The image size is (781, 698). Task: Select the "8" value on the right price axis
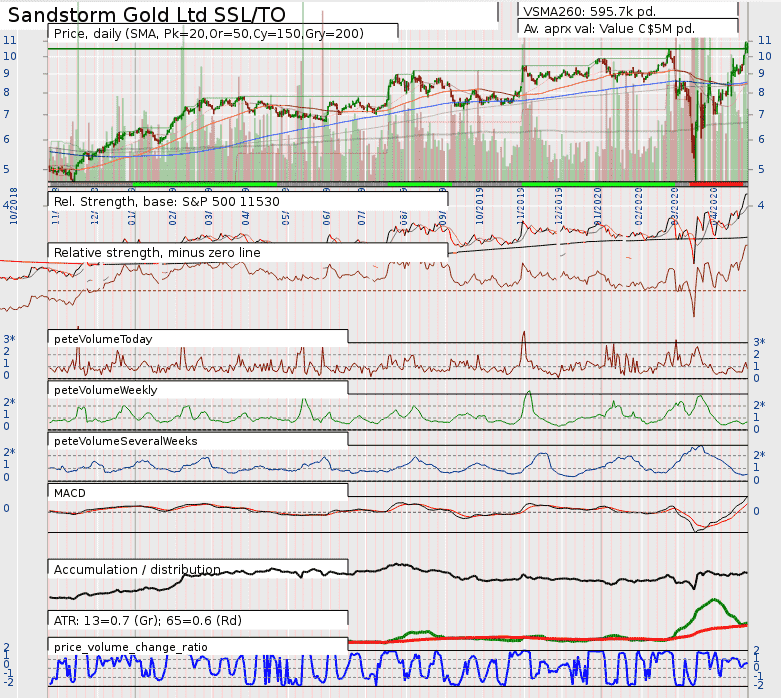click(x=761, y=92)
